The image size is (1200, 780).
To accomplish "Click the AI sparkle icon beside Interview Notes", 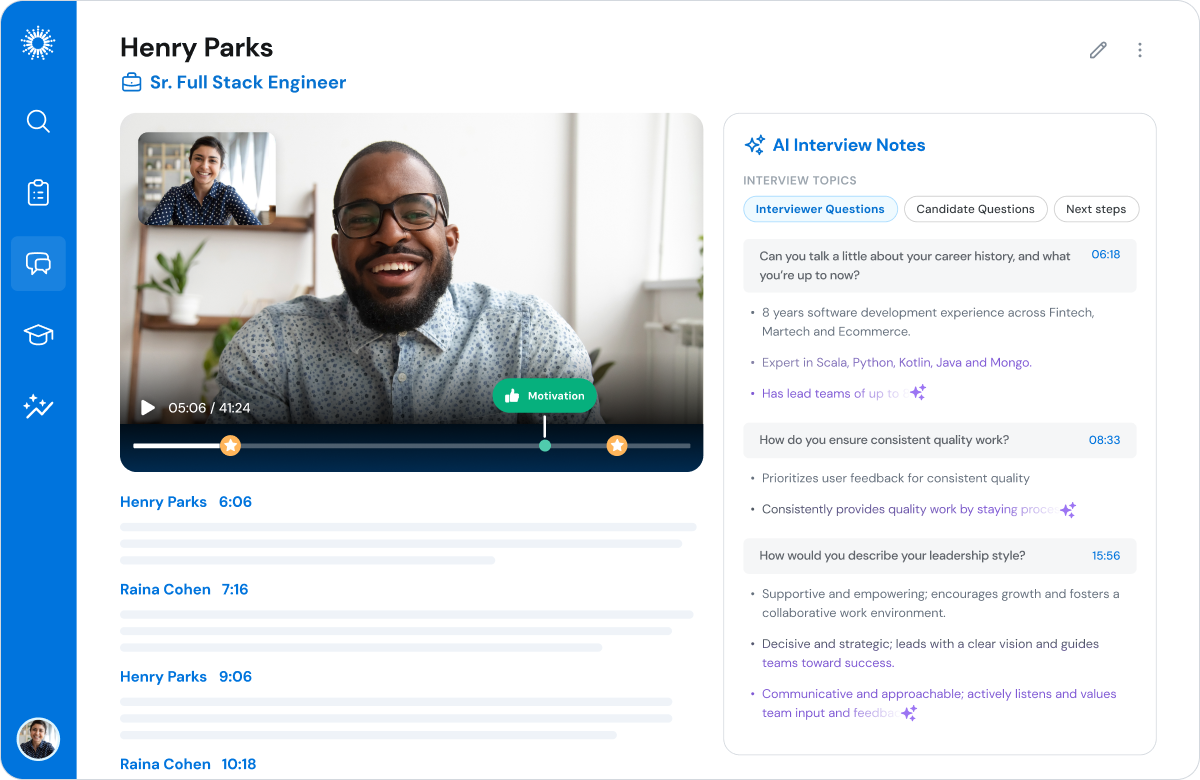I will coord(755,145).
